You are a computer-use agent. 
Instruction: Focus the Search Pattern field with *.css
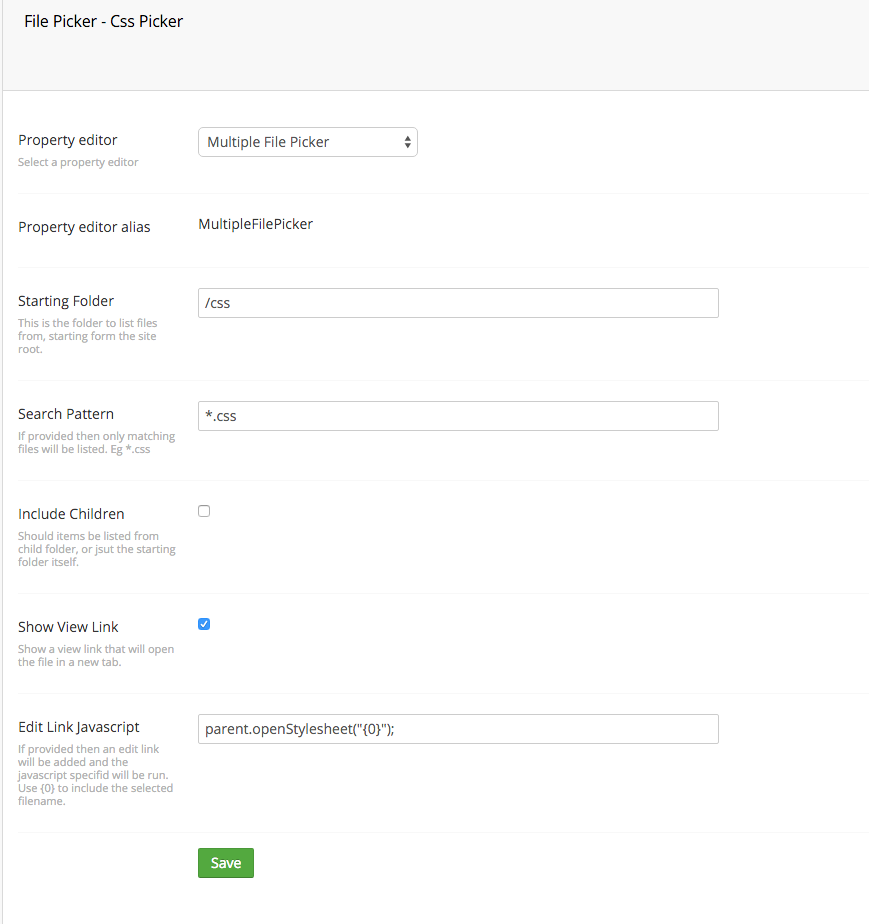pyautogui.click(x=458, y=416)
